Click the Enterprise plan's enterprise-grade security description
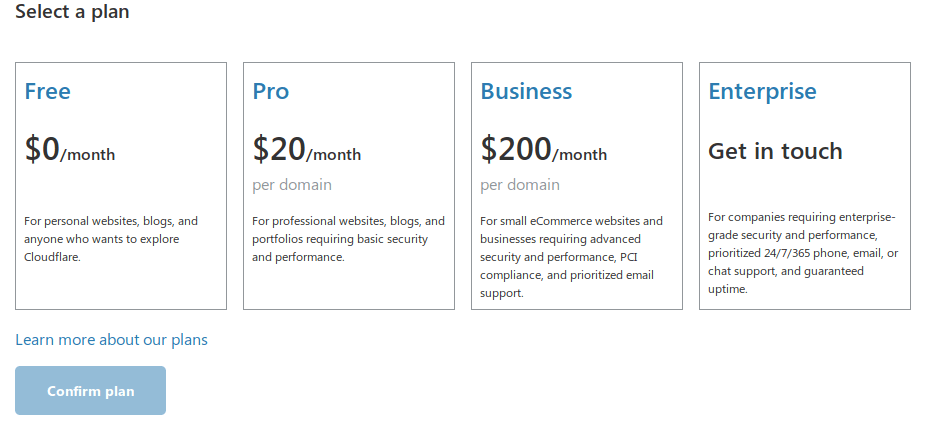The width and height of the screenshot is (927, 422). pos(803,253)
